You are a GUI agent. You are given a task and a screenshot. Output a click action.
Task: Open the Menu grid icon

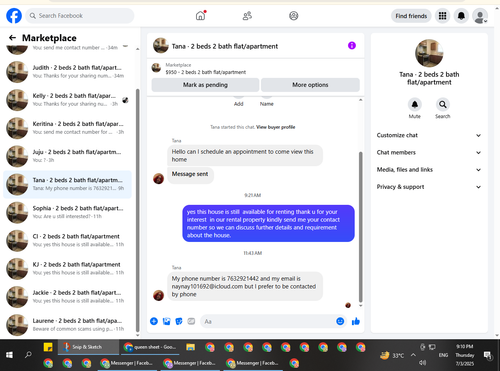[442, 16]
